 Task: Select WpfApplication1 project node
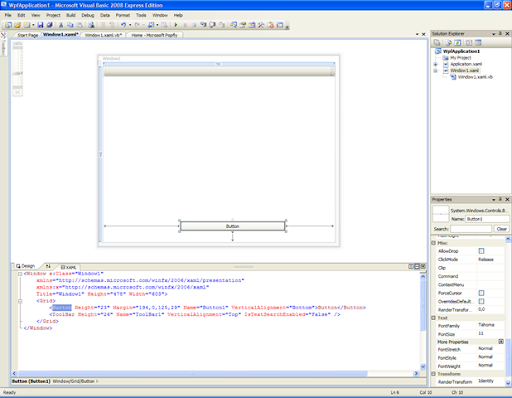tap(461, 51)
